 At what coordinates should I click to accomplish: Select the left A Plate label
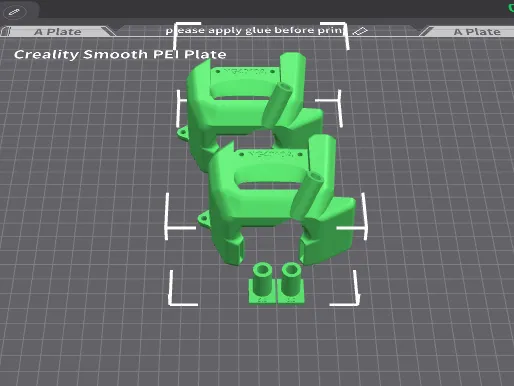coord(58,32)
